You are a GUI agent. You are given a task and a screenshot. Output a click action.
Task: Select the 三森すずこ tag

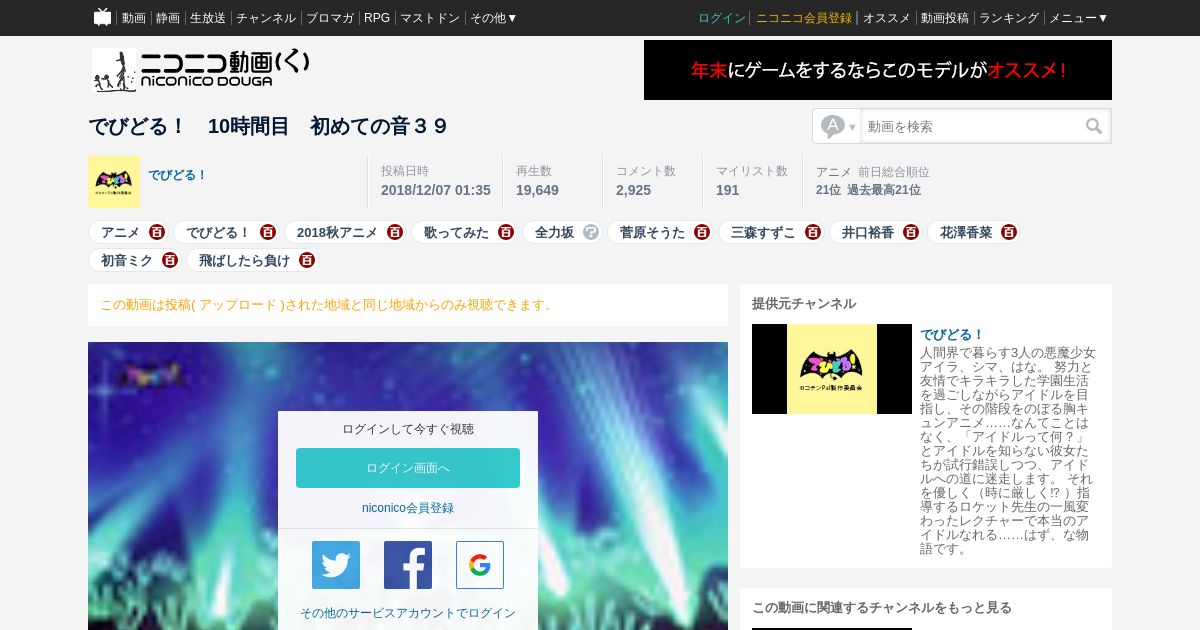[x=763, y=232]
